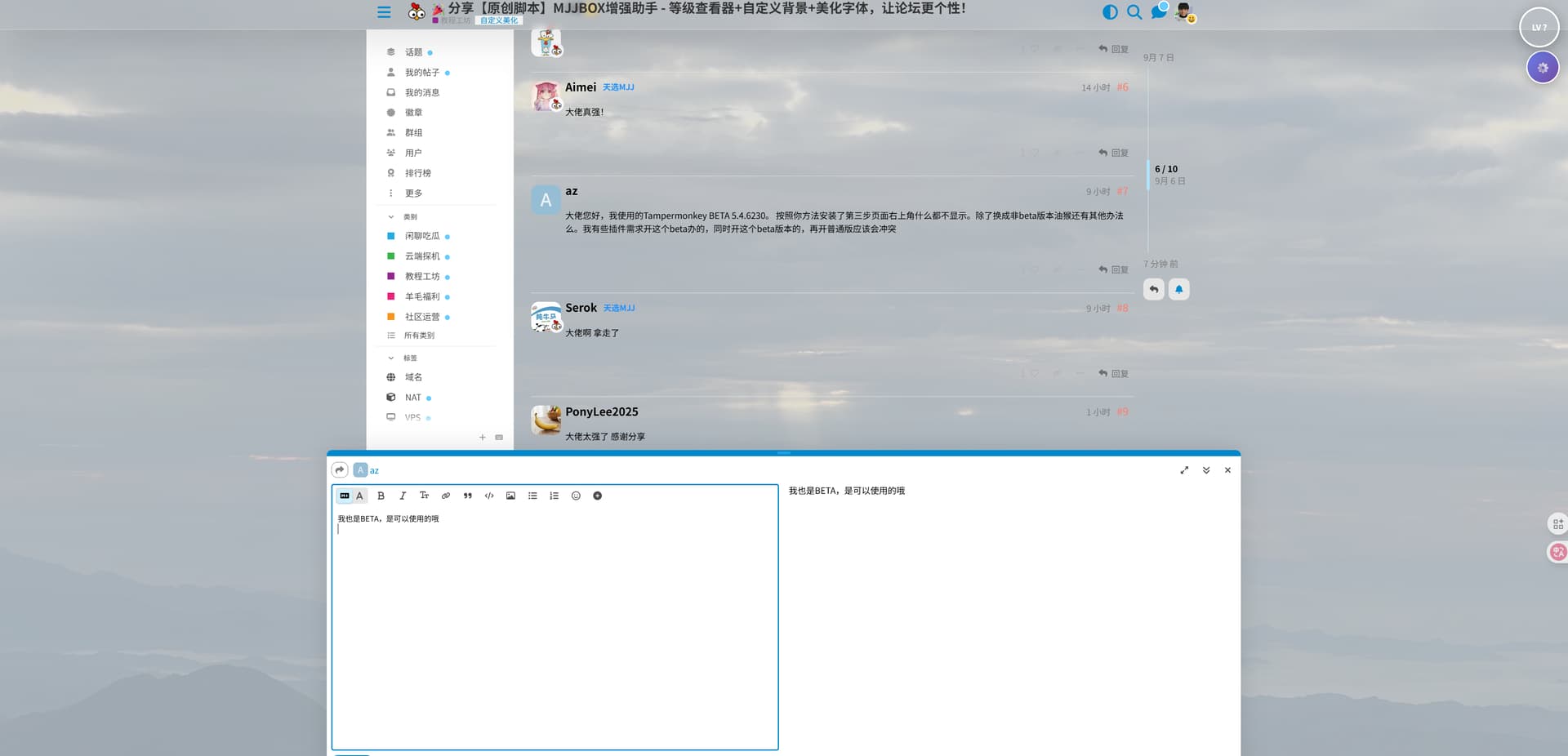The width and height of the screenshot is (1568, 756).
Task: Add a bulleted list in the editor
Action: [x=532, y=496]
